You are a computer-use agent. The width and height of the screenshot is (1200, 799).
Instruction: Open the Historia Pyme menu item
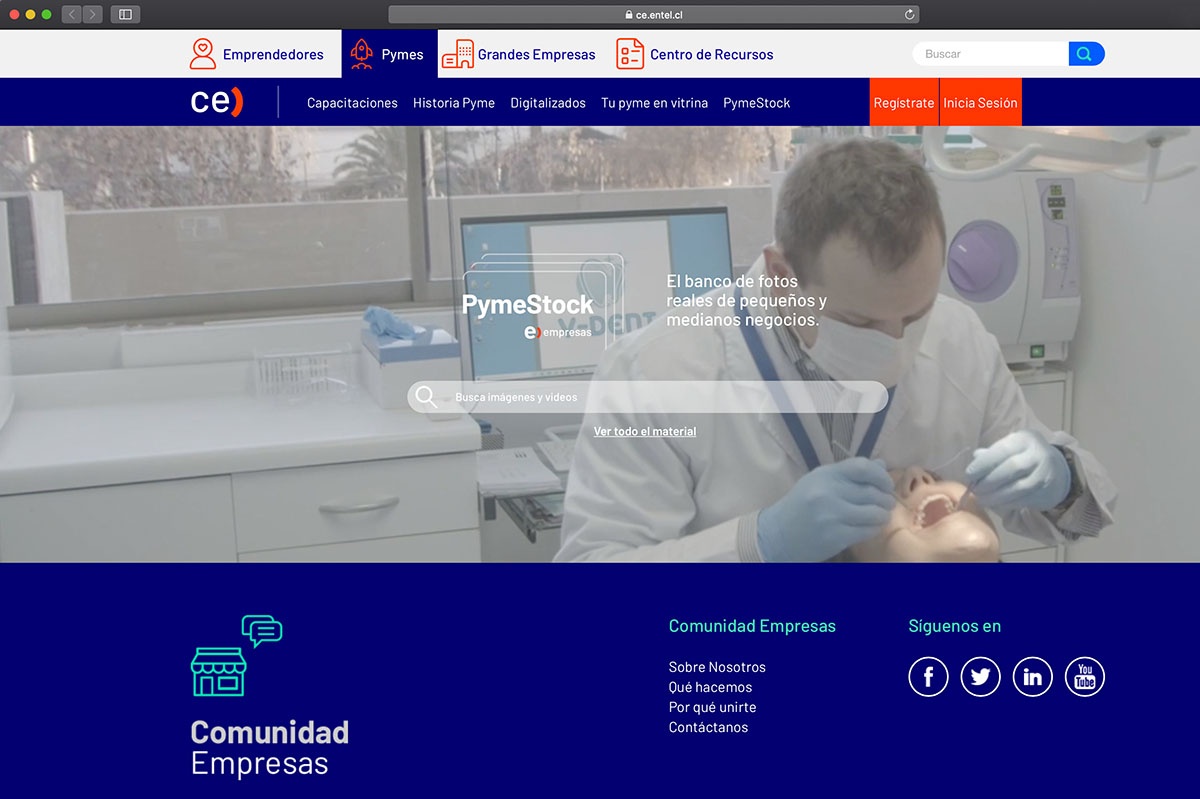[x=454, y=103]
